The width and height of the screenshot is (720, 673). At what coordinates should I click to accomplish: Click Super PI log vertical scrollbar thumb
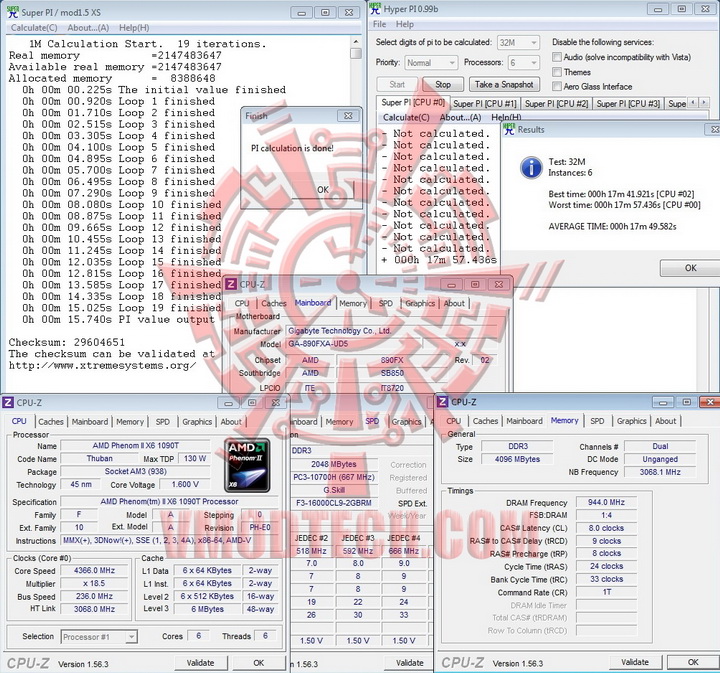(356, 53)
